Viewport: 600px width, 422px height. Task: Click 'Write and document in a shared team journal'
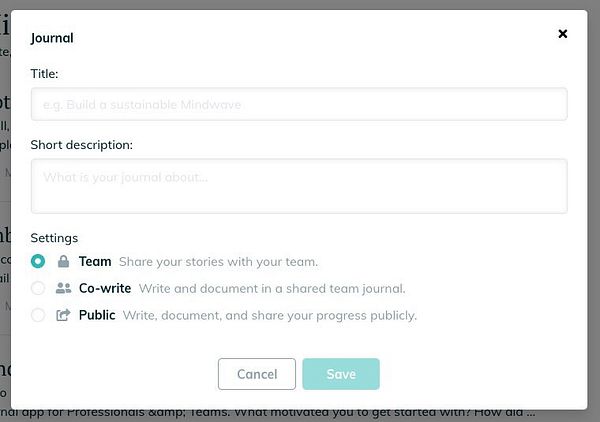click(x=271, y=289)
